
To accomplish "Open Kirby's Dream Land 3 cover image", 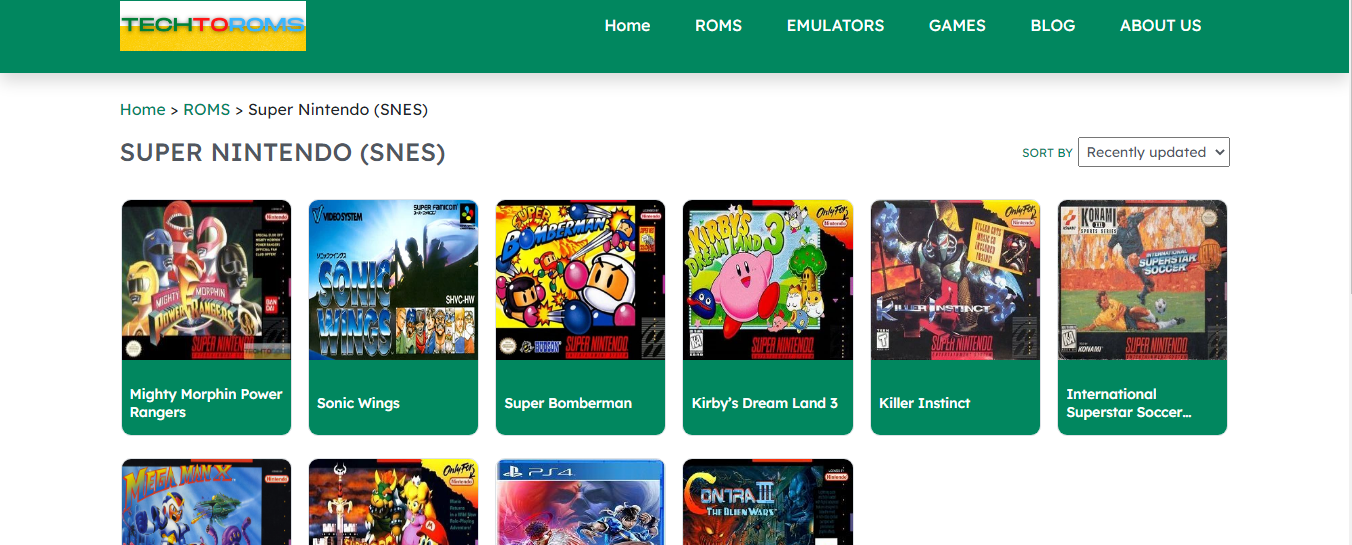I will 767,280.
